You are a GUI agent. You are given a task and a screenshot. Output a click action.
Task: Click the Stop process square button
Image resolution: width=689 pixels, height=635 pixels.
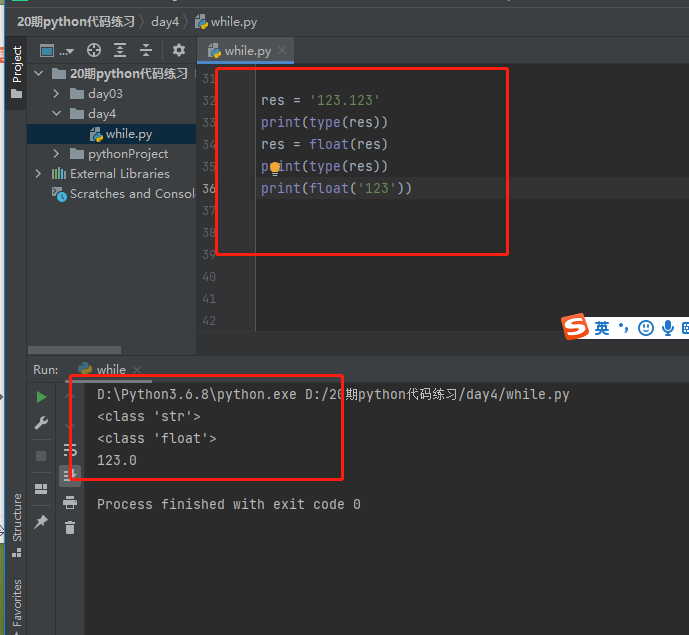(41, 456)
